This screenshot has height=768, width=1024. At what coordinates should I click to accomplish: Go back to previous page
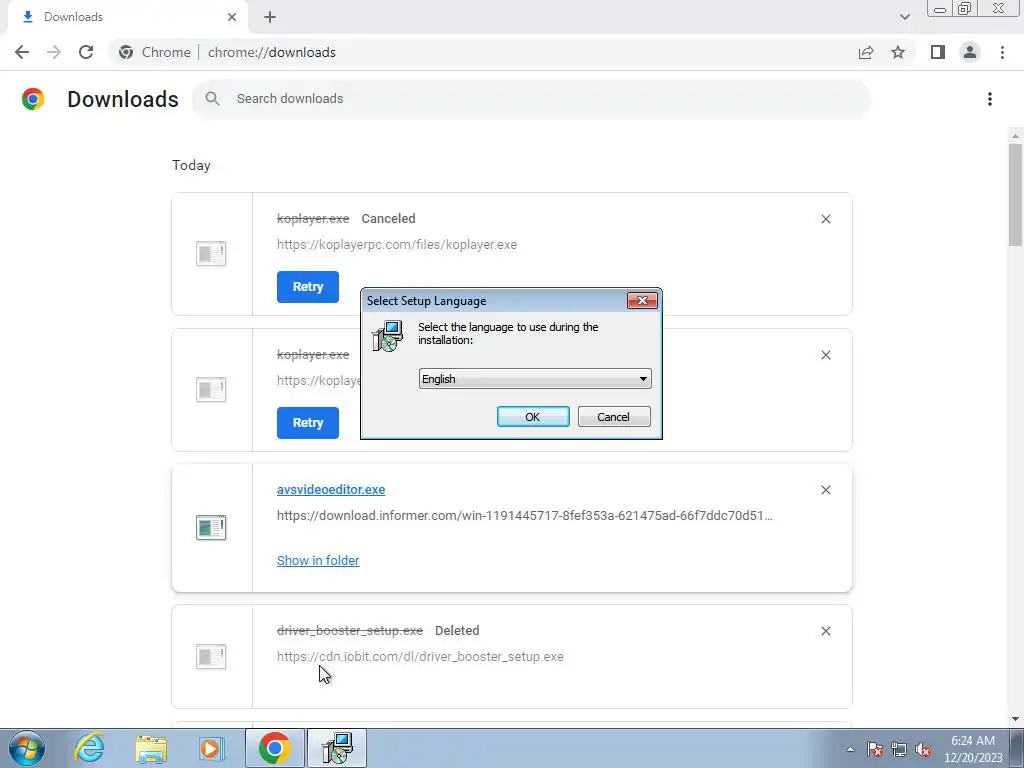pyautogui.click(x=22, y=52)
